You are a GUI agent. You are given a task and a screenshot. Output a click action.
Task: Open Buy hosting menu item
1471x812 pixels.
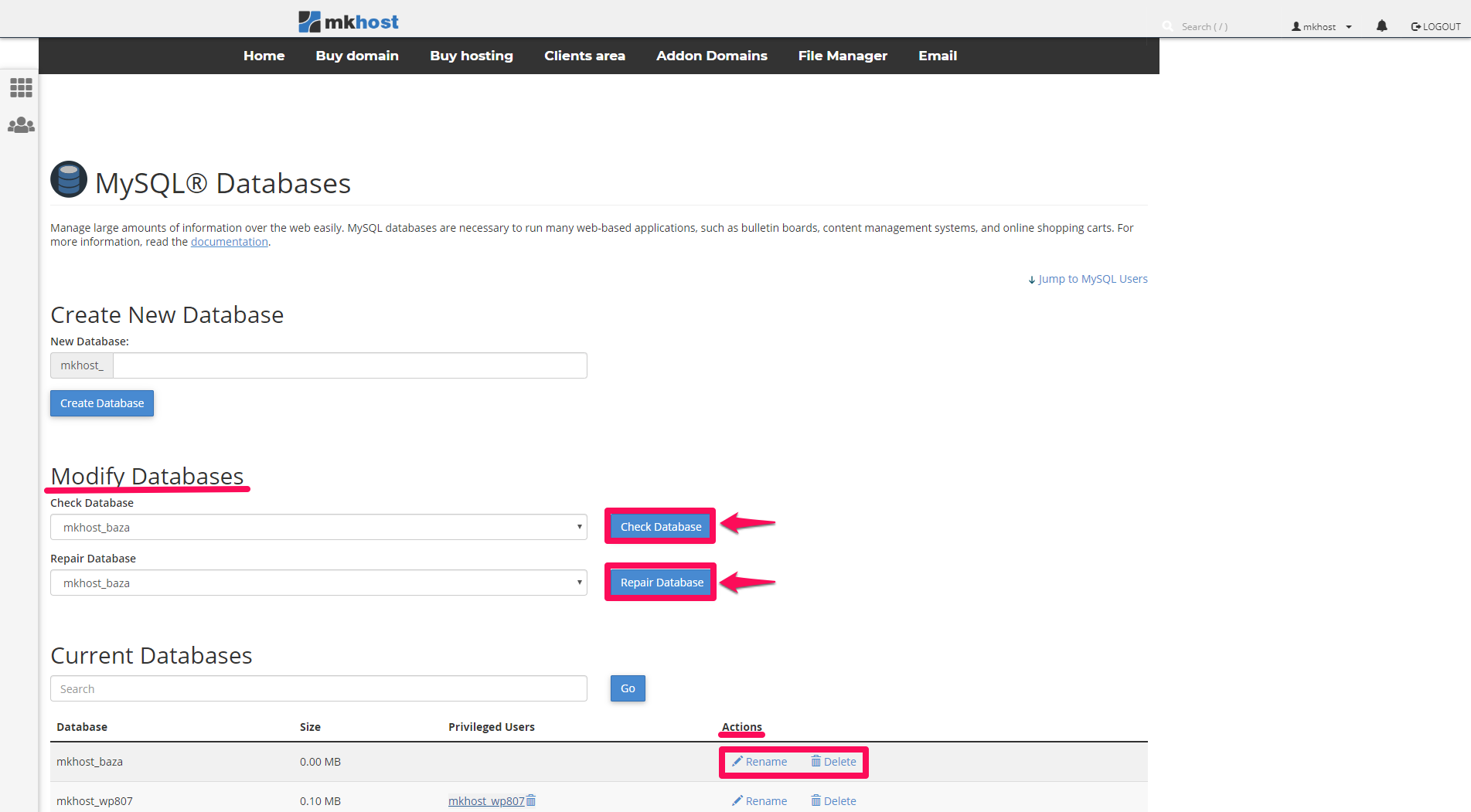[x=472, y=56]
